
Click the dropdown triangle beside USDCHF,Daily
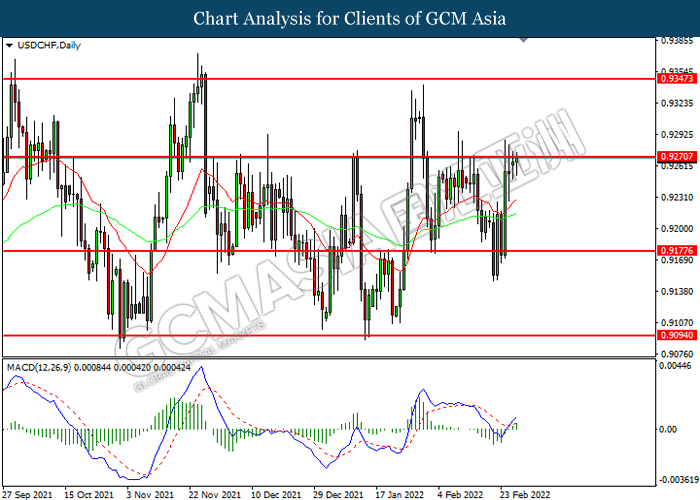point(9,46)
